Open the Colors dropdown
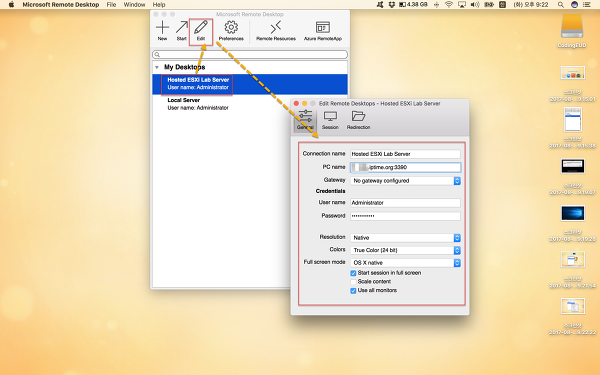The height and width of the screenshot is (375, 600). click(x=405, y=250)
